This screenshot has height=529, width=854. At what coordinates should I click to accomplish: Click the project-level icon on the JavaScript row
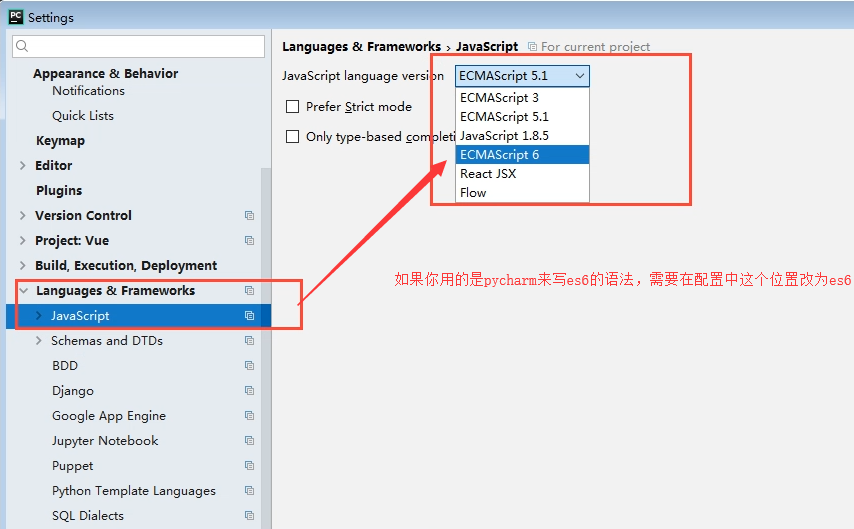249,316
